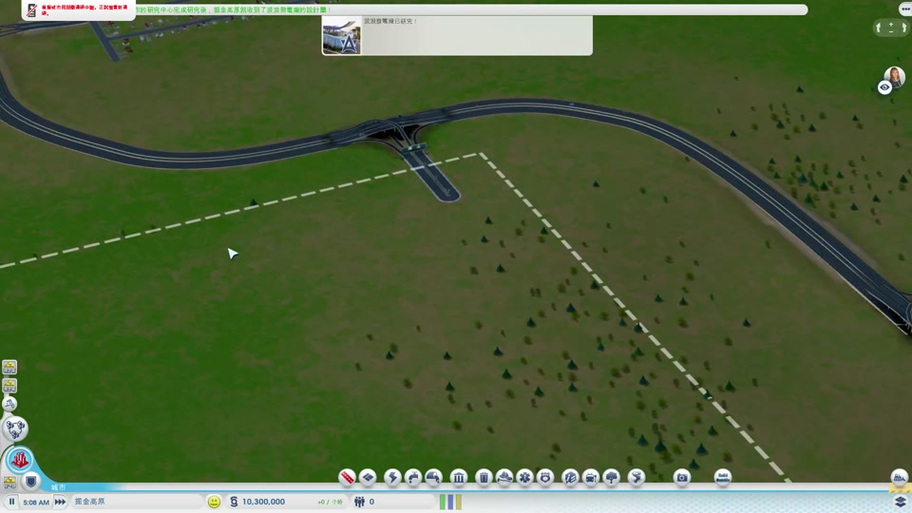The image size is (912, 513).
Task: Toggle data layers stack icon
Action: pyautogui.click(x=900, y=501)
